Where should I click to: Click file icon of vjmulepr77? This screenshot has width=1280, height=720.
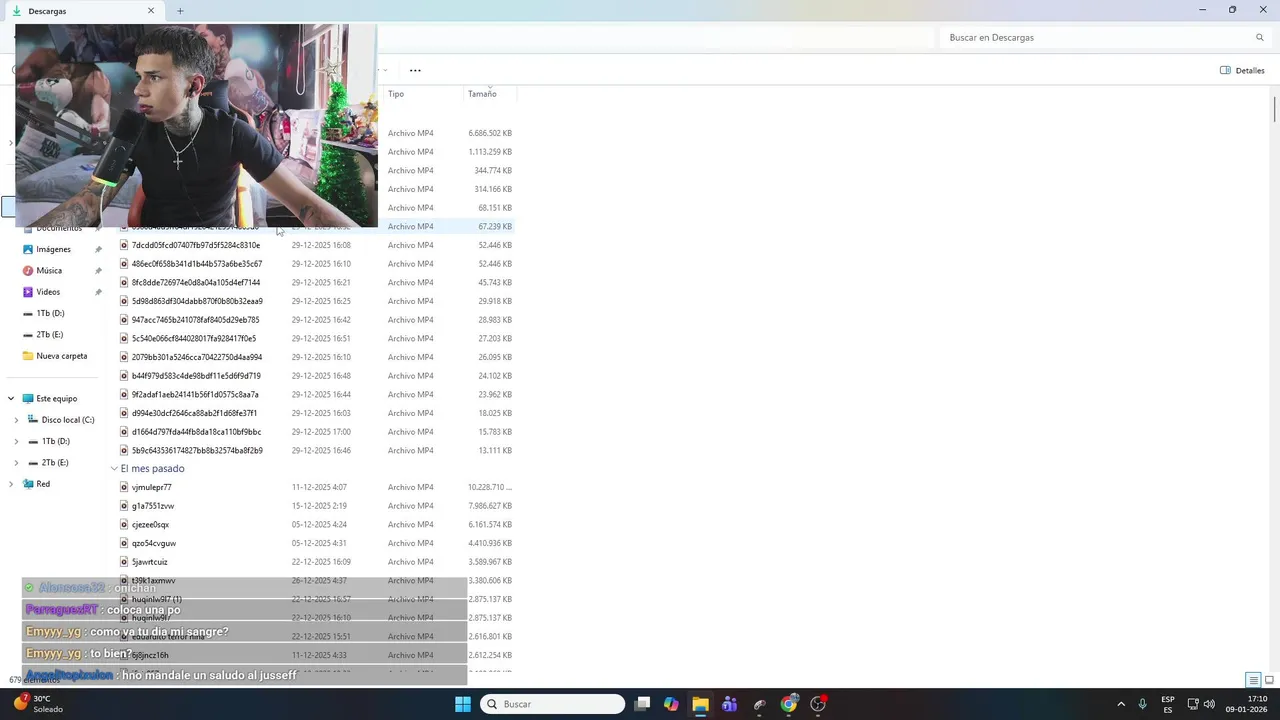tap(124, 487)
